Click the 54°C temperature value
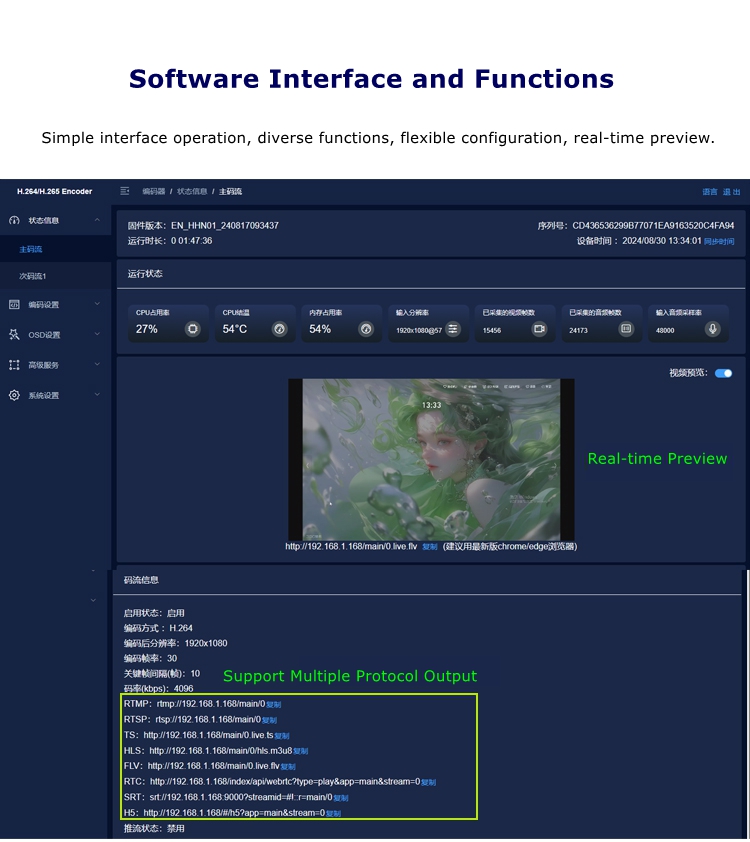This screenshot has width=750, height=842. click(x=235, y=329)
